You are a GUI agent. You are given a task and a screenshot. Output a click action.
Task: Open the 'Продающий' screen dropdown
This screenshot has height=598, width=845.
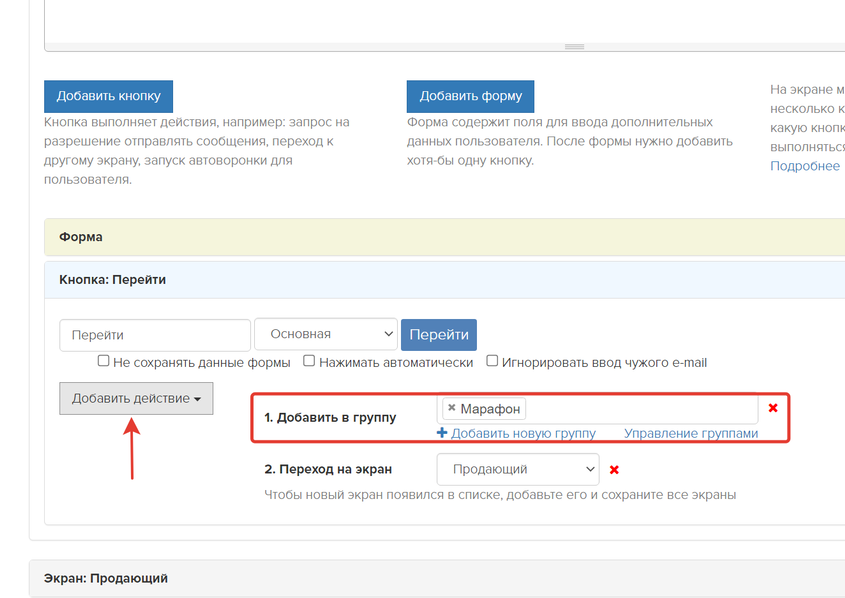(516, 469)
